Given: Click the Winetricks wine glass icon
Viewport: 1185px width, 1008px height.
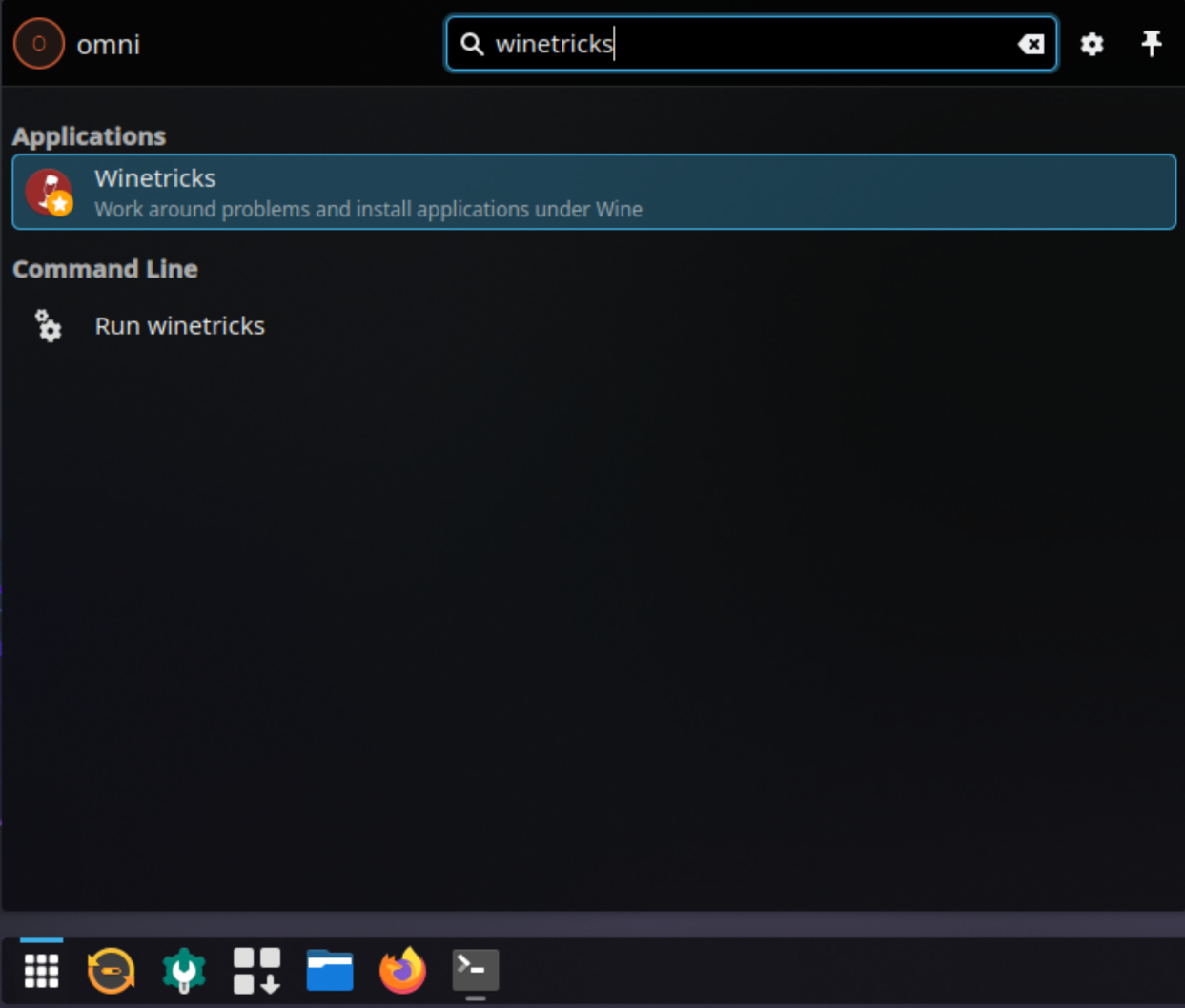Looking at the screenshot, I should tap(49, 192).
